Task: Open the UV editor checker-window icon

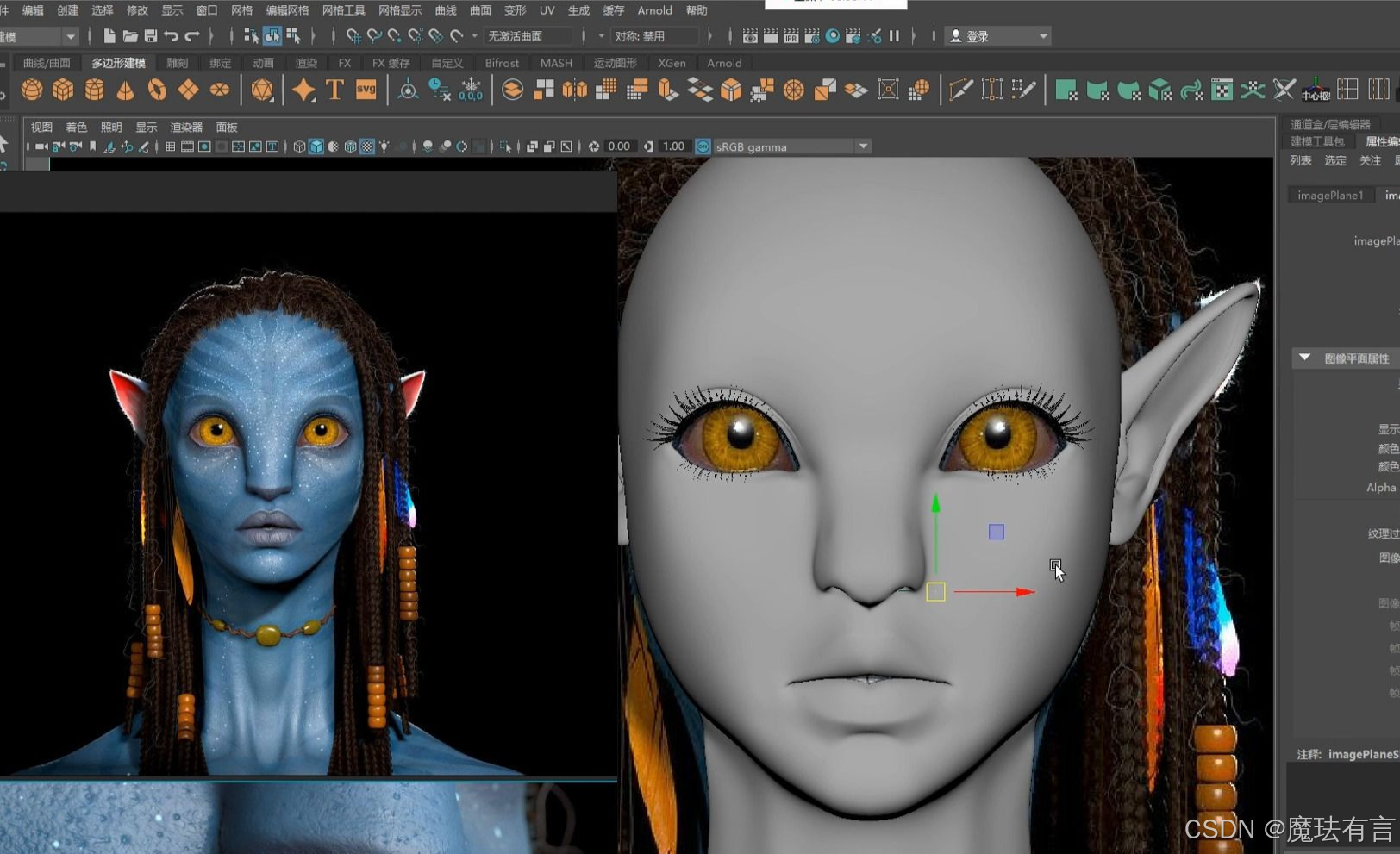Action: click(x=1222, y=90)
